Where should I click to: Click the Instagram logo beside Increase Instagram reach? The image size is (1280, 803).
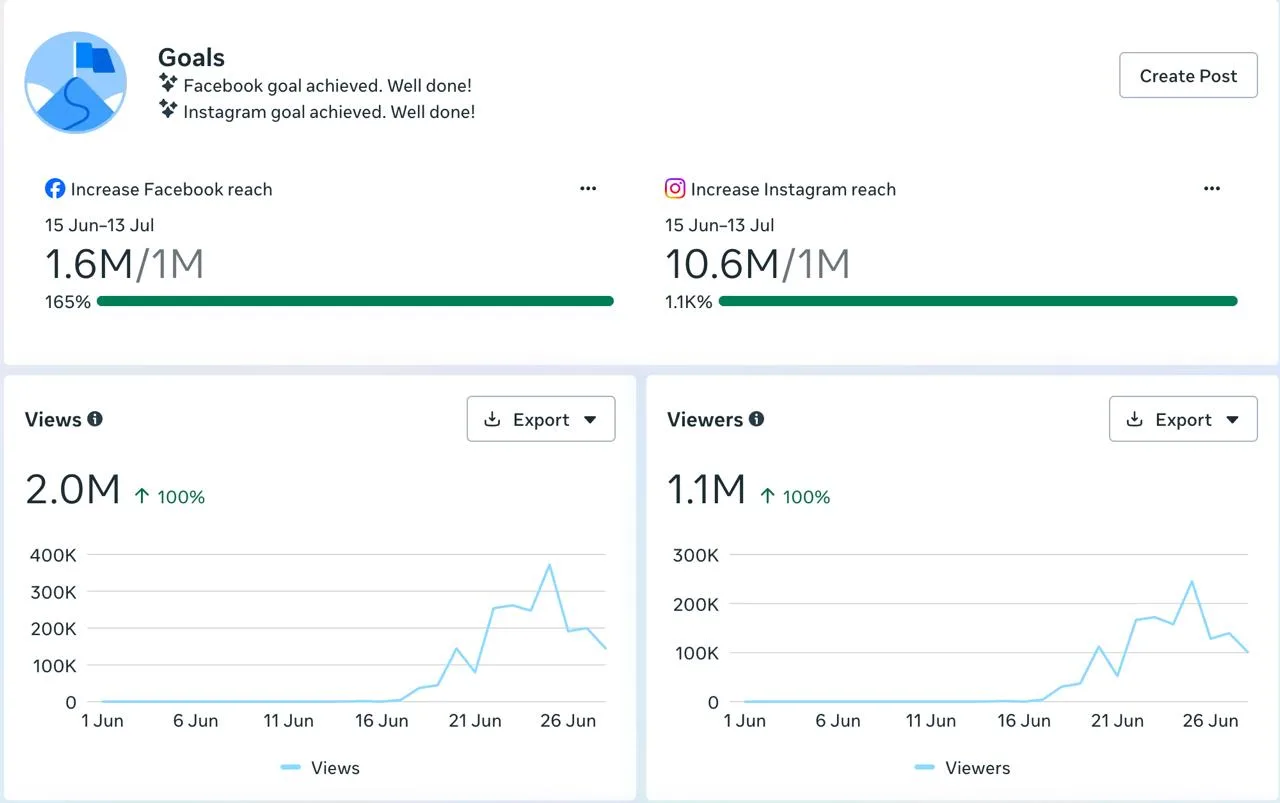(x=676, y=188)
